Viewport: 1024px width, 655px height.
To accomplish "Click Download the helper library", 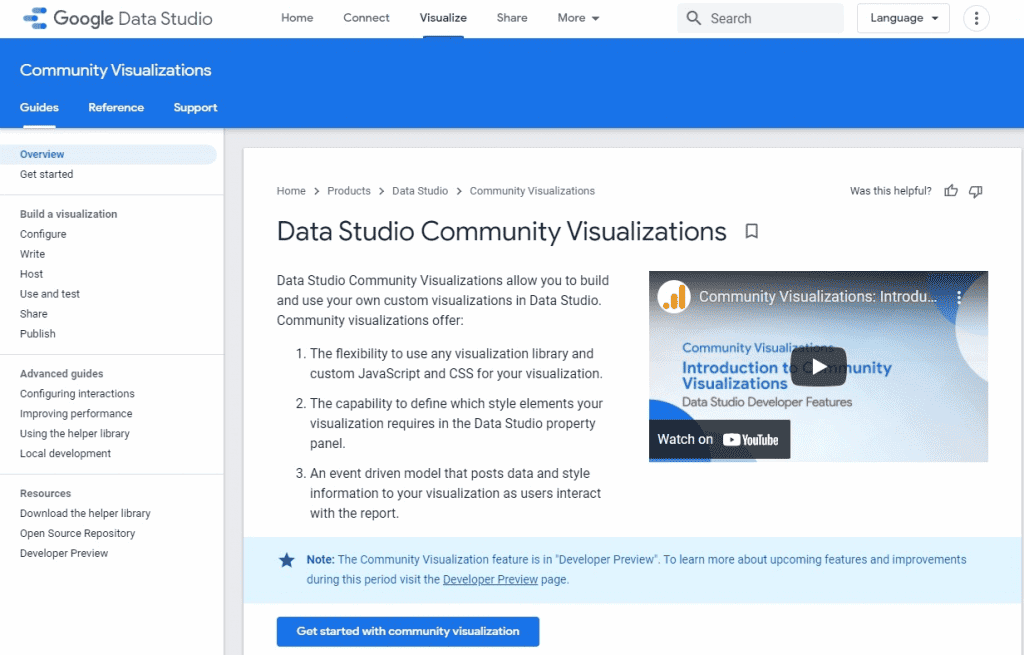I will (x=85, y=513).
